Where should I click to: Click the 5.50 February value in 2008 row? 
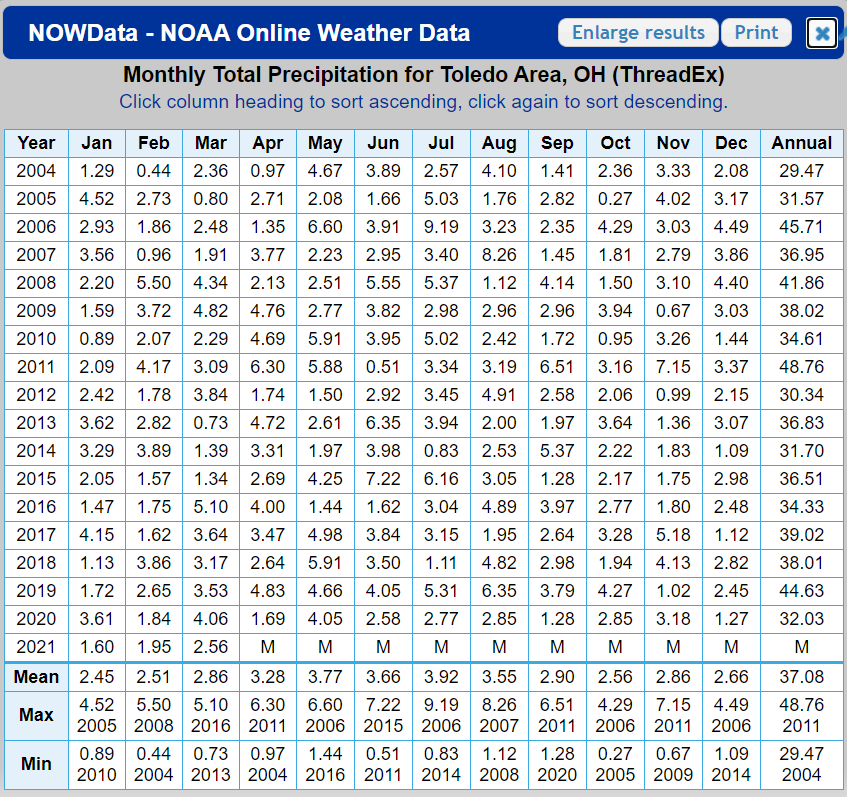point(154,283)
